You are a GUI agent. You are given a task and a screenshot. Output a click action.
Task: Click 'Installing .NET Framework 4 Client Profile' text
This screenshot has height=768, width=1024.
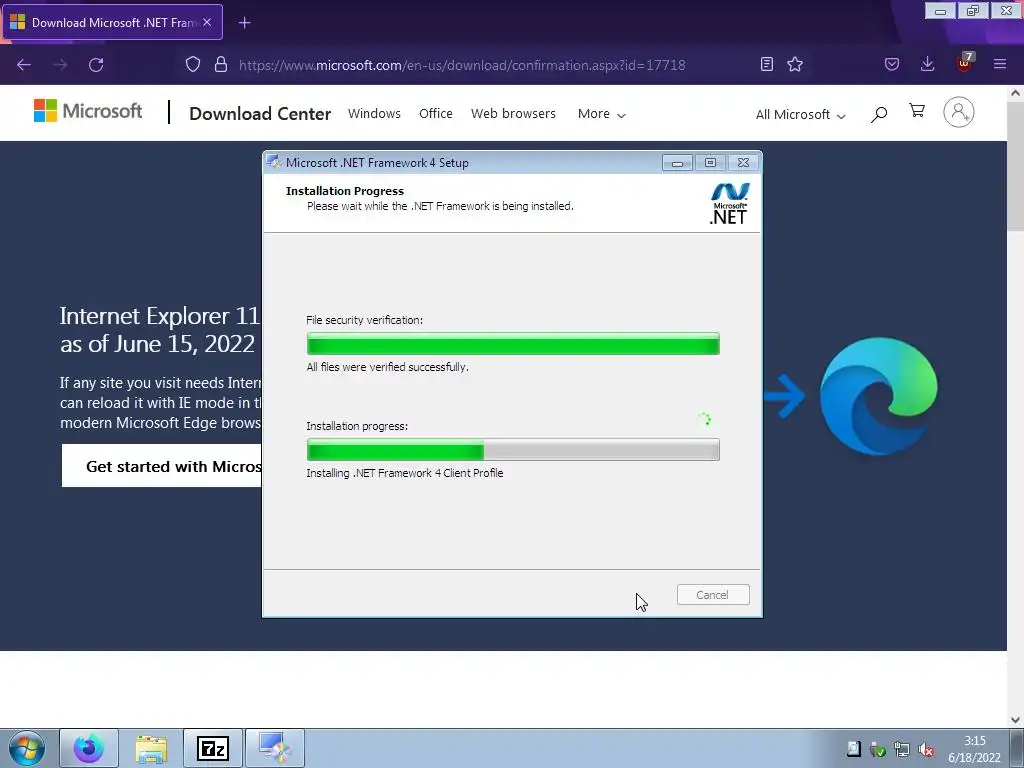pyautogui.click(x=404, y=473)
